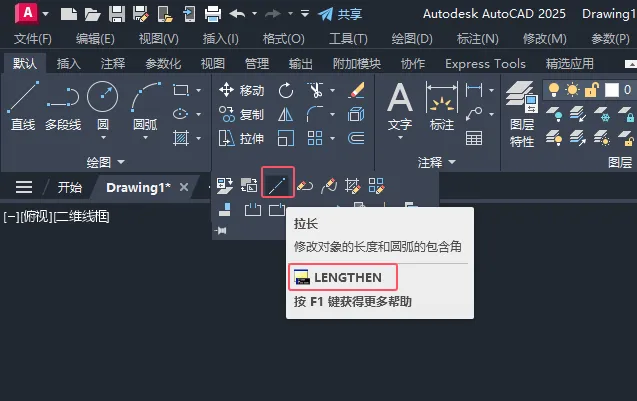Pin the expanded Modify panel open
The width and height of the screenshot is (637, 401).
click(x=222, y=231)
